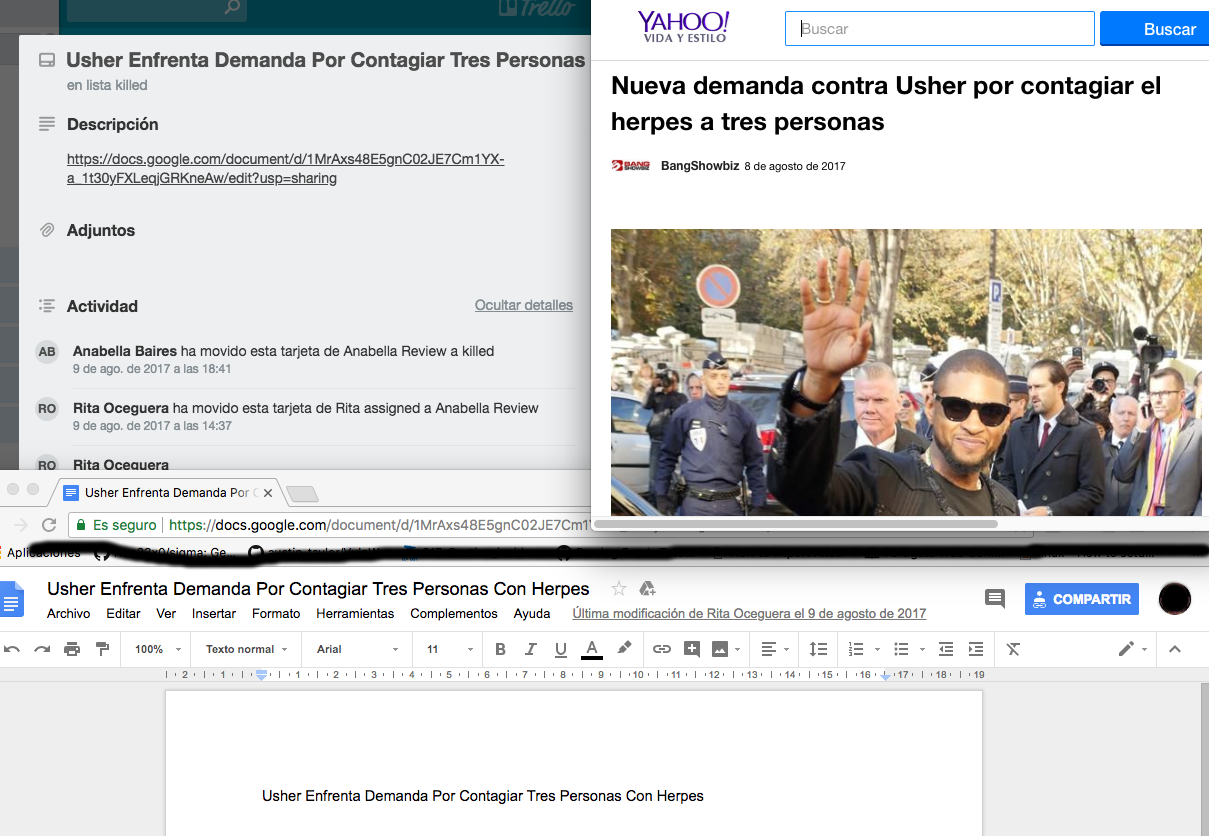Open the comments speech bubble icon

995,599
